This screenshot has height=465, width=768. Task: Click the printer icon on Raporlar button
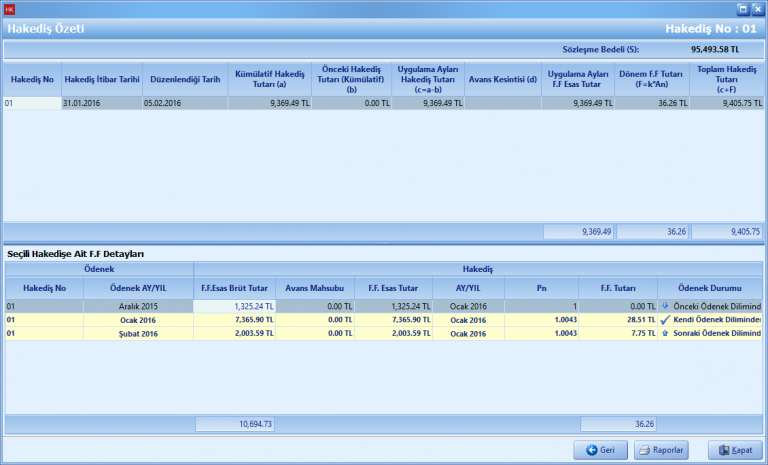pos(645,451)
